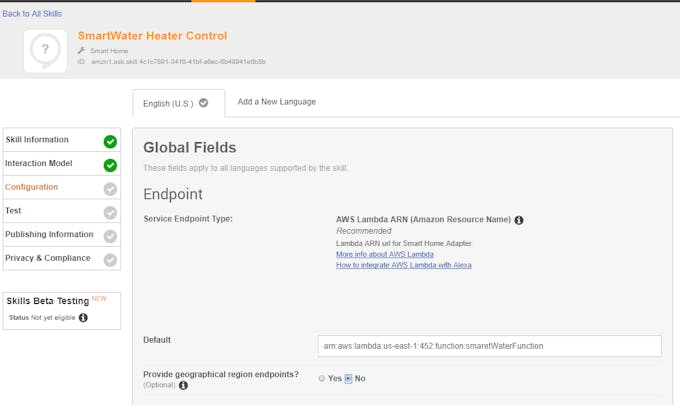Click green check next to Interaction Model
Viewport: 680px width, 405px height.
[x=110, y=165]
